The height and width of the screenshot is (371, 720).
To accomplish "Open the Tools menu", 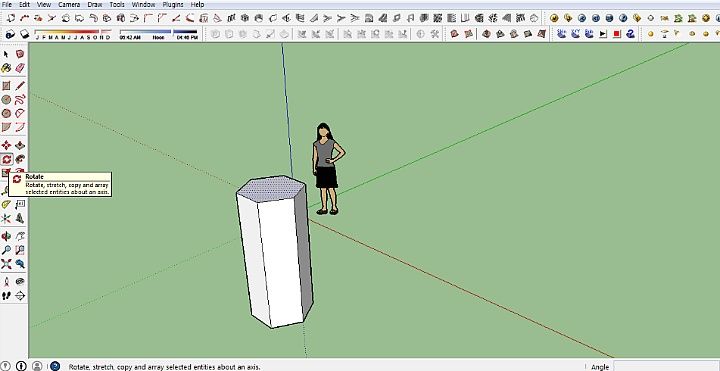I will [117, 5].
